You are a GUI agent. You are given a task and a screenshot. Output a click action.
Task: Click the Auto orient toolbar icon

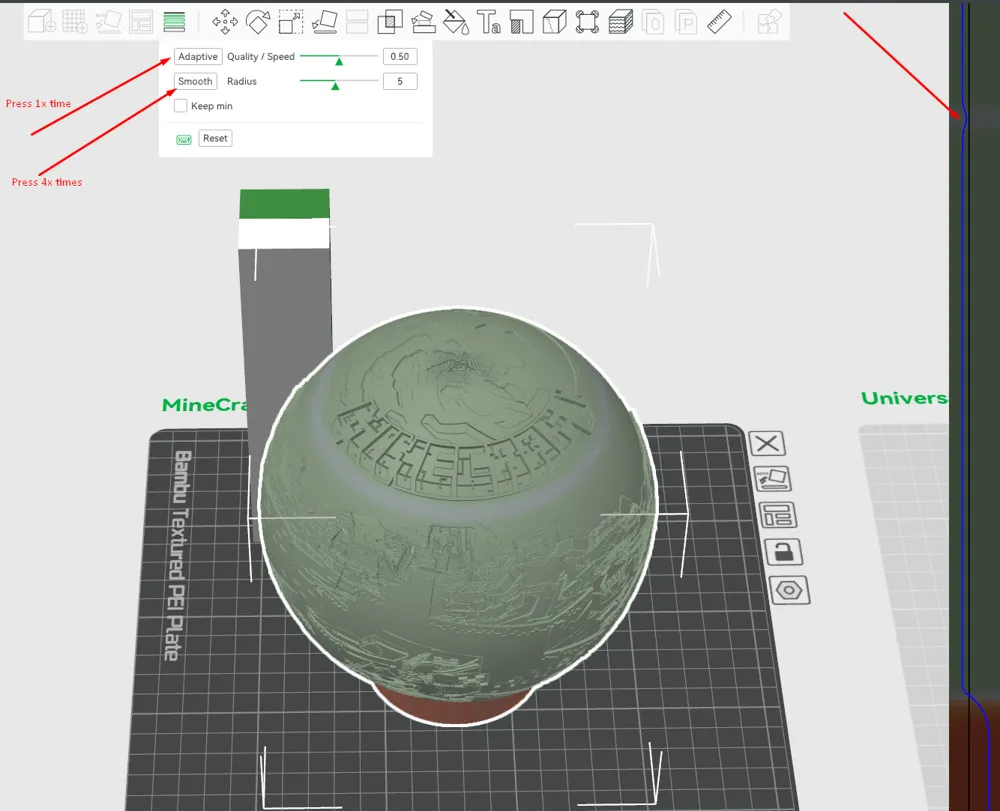pos(108,22)
